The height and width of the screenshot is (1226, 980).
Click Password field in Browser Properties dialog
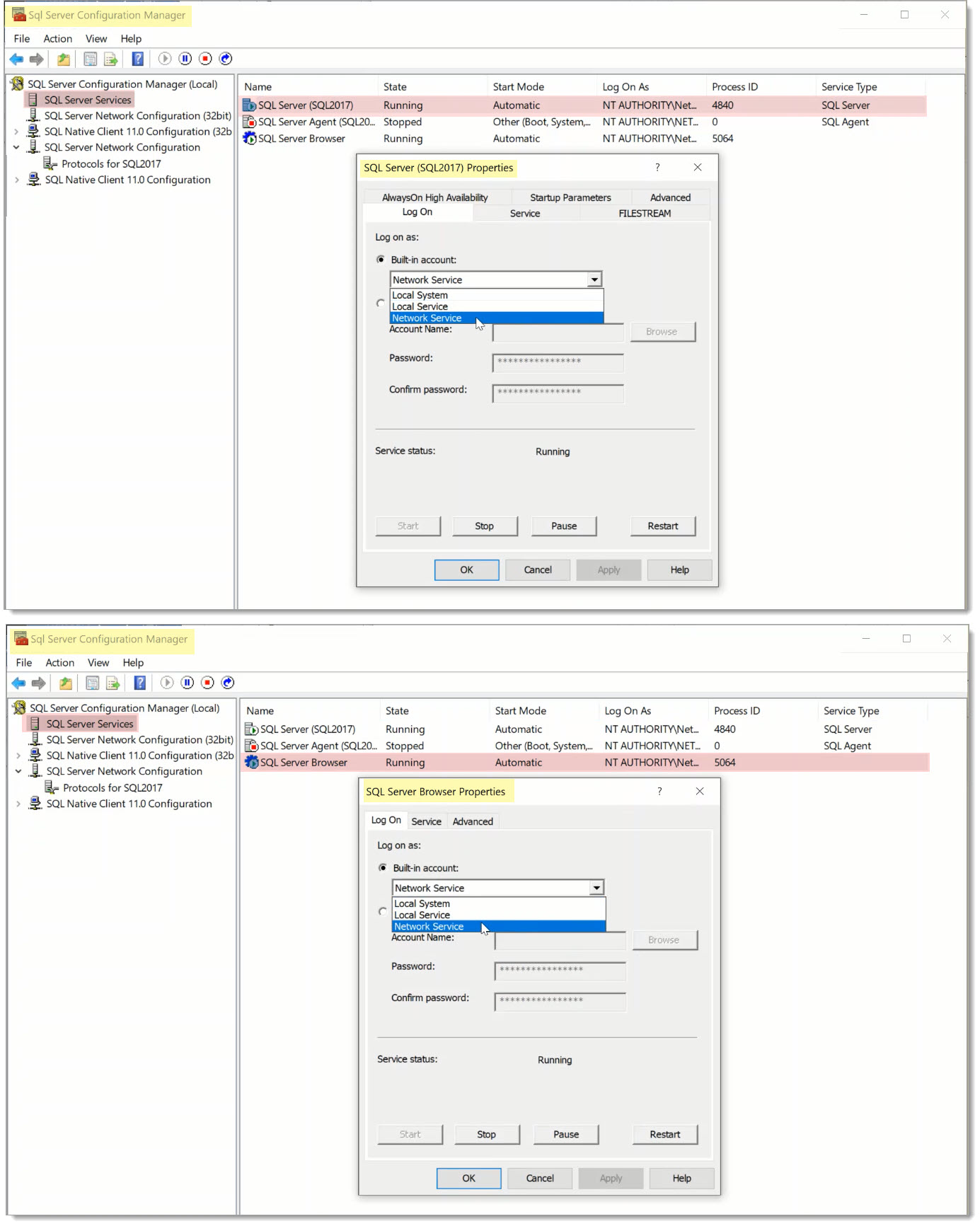coord(560,971)
